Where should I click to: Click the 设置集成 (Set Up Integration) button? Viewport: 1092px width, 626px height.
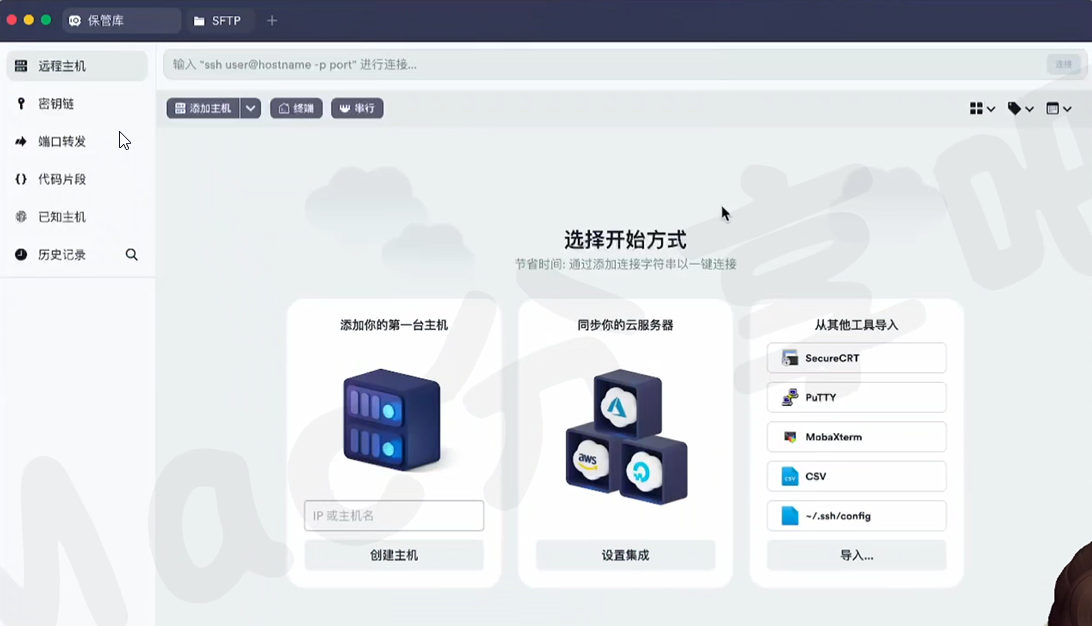click(x=626, y=555)
